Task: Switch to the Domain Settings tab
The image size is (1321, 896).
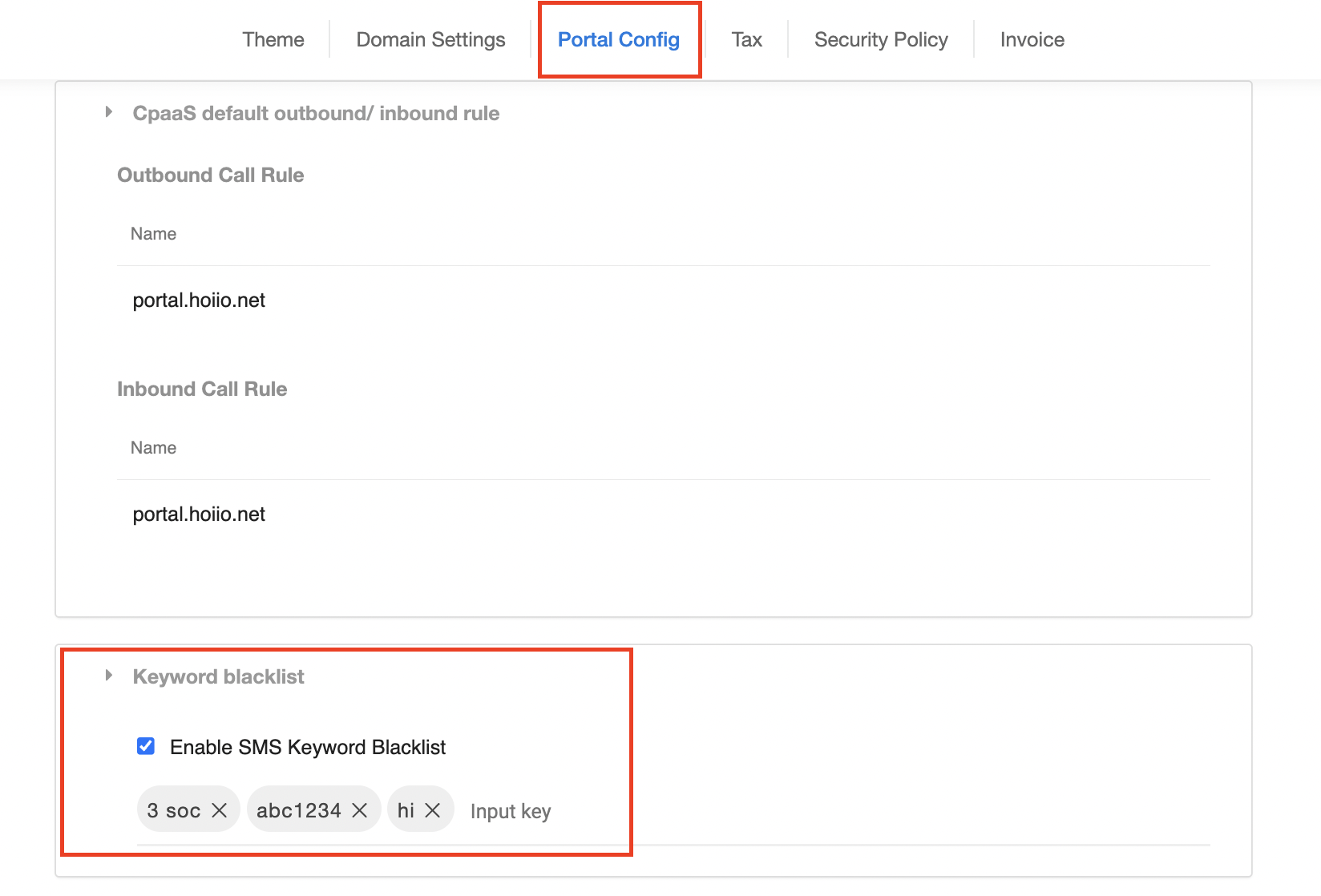Action: click(430, 40)
